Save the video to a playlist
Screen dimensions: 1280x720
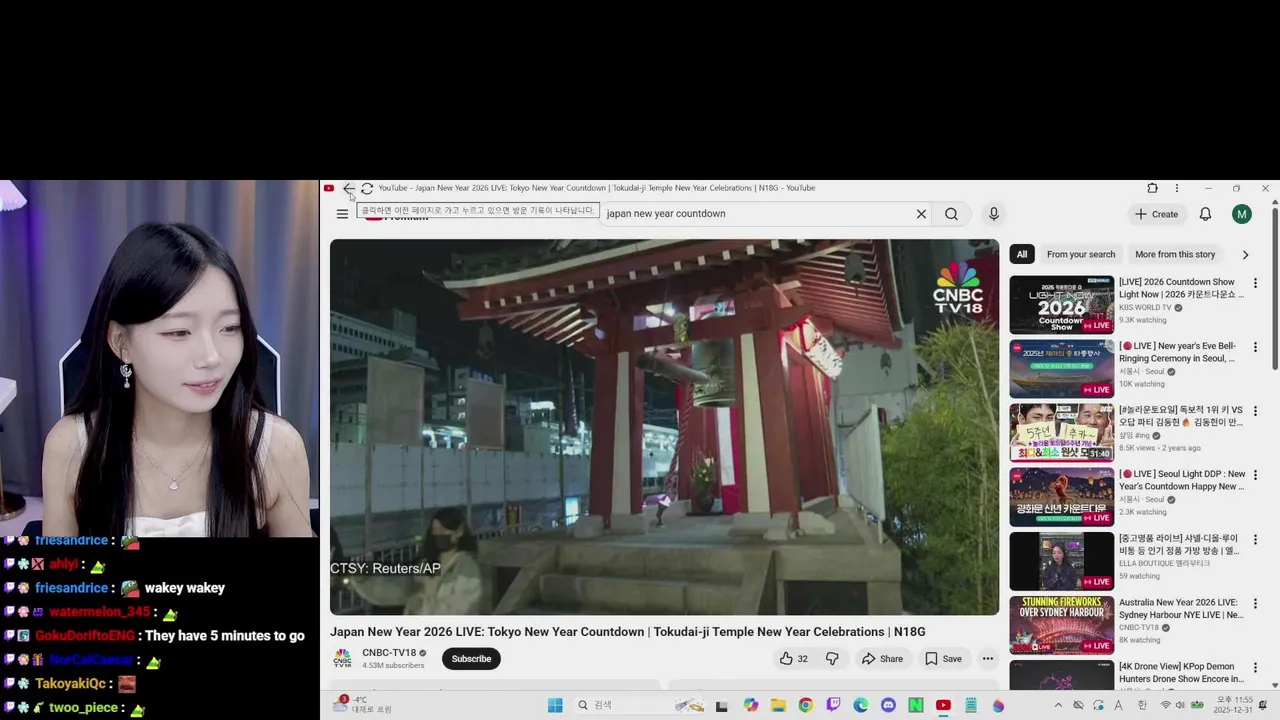point(943,659)
